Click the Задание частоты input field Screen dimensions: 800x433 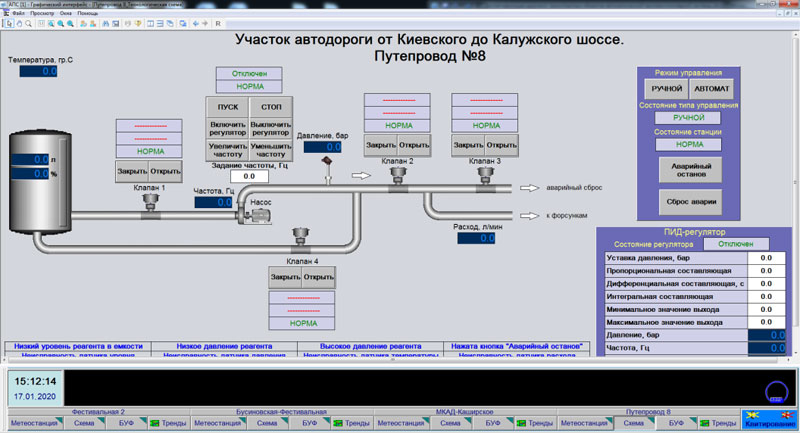249,176
